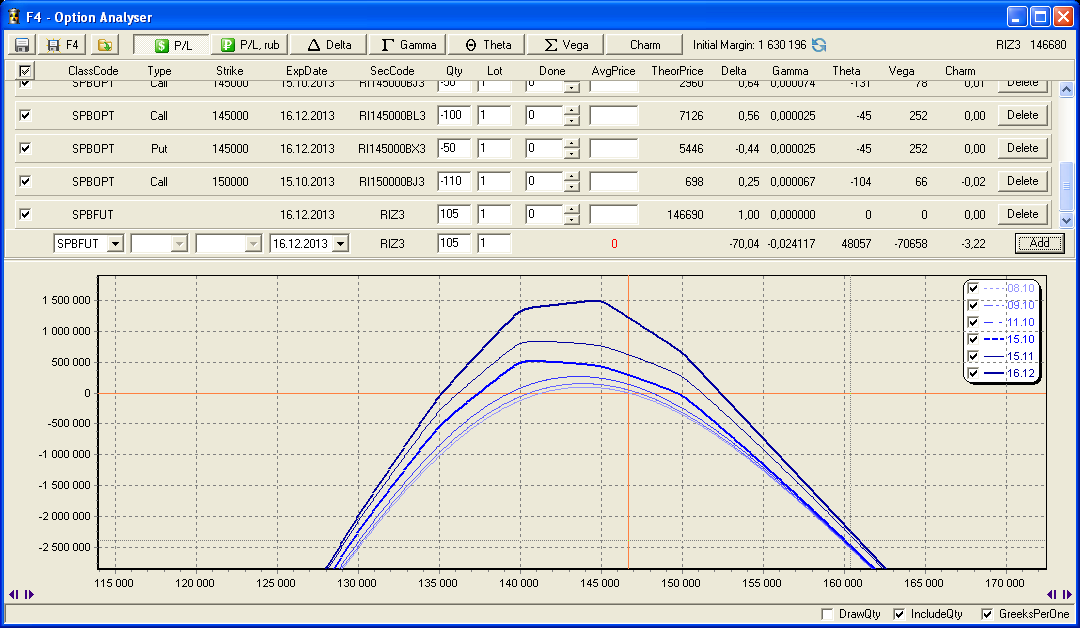
Task: Show the Theta chart
Action: (x=488, y=45)
